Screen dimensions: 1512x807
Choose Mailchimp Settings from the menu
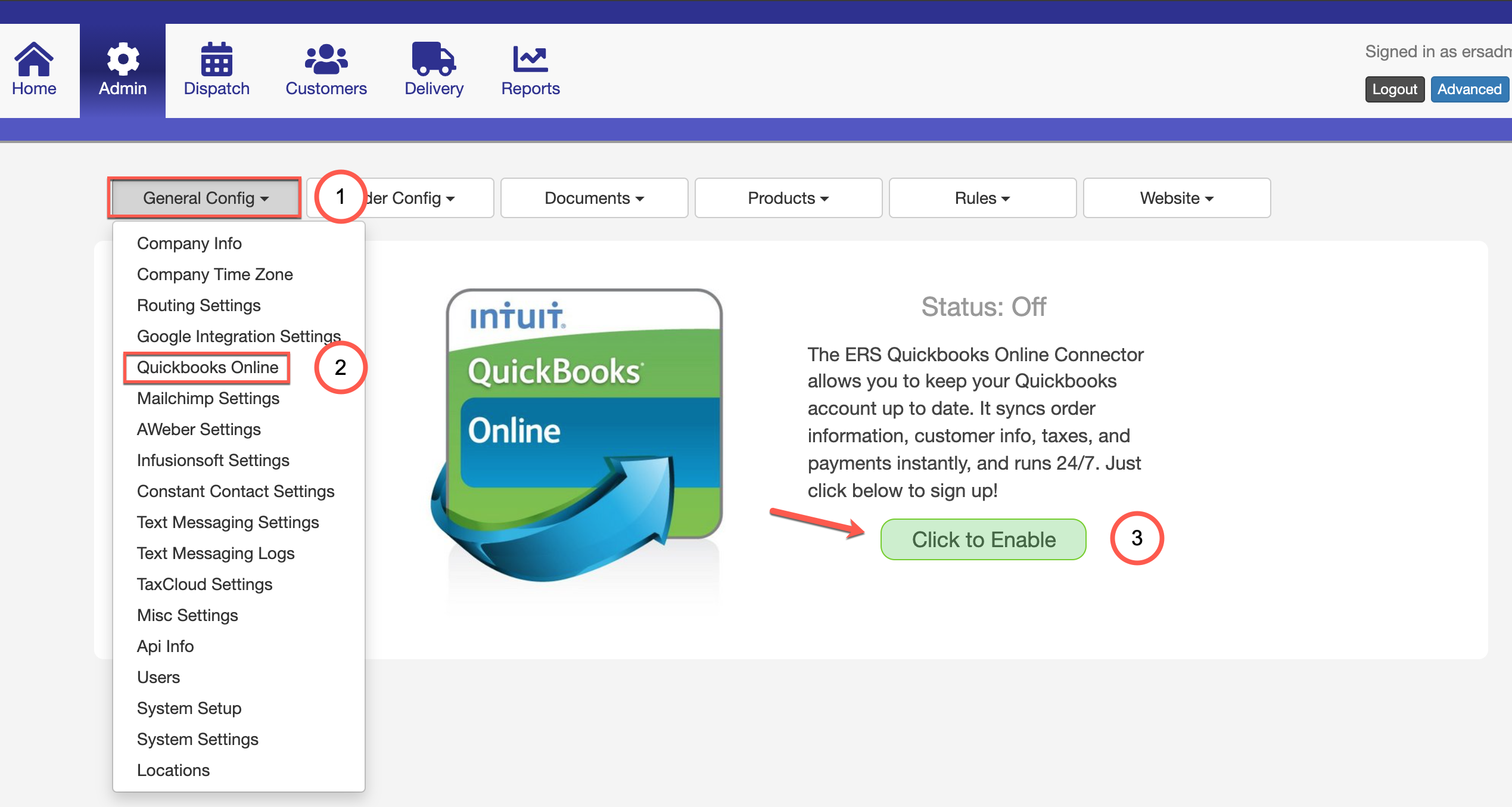pos(208,398)
